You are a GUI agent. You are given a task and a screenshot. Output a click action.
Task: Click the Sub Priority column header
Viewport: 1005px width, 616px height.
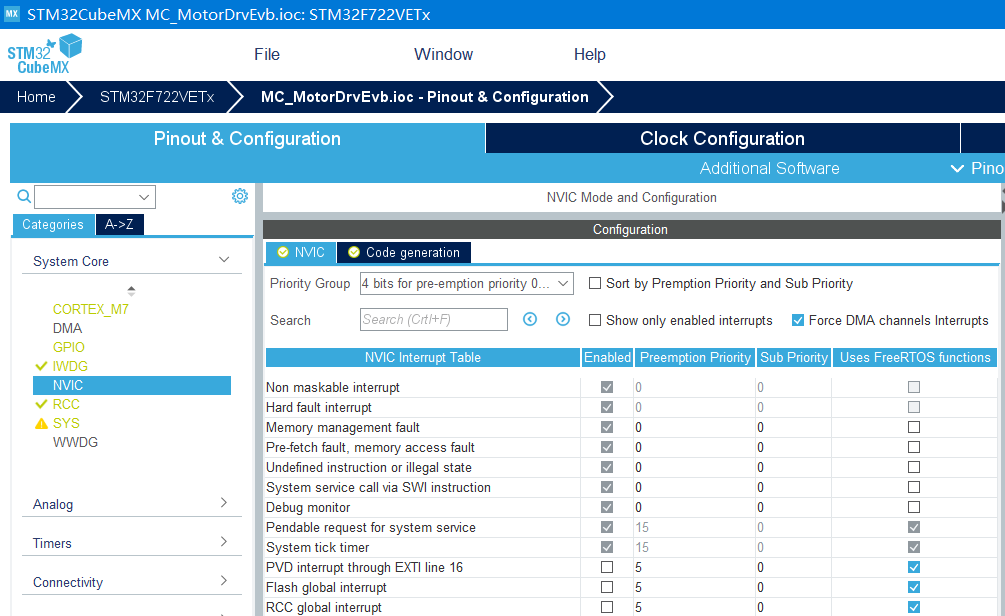point(793,358)
